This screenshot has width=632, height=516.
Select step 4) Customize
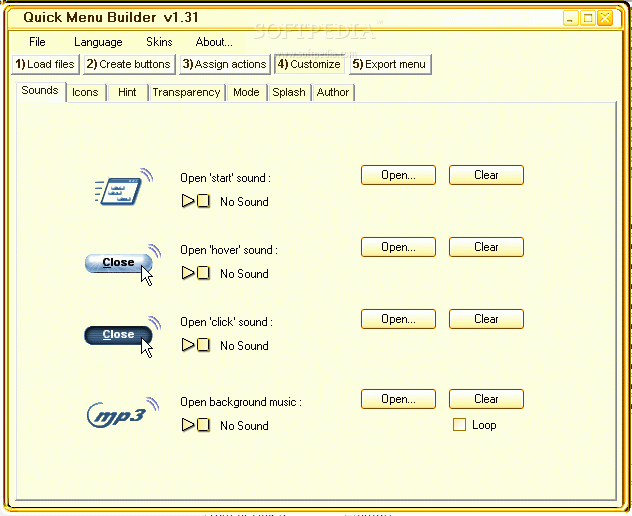tap(309, 64)
